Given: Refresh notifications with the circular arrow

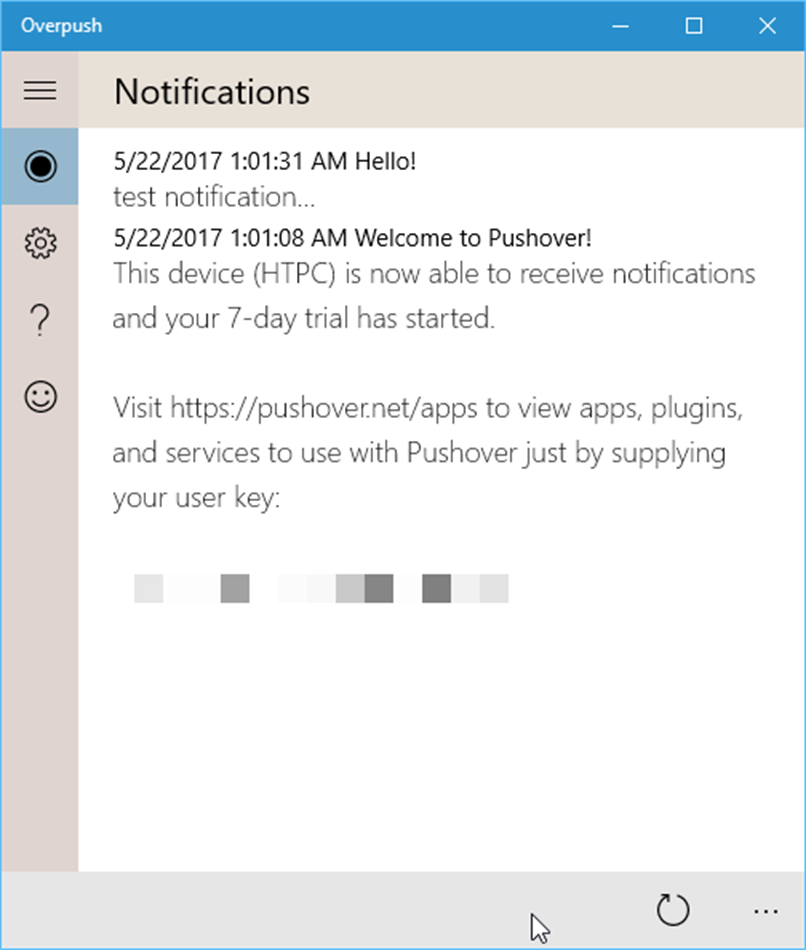Looking at the screenshot, I should pos(673,910).
